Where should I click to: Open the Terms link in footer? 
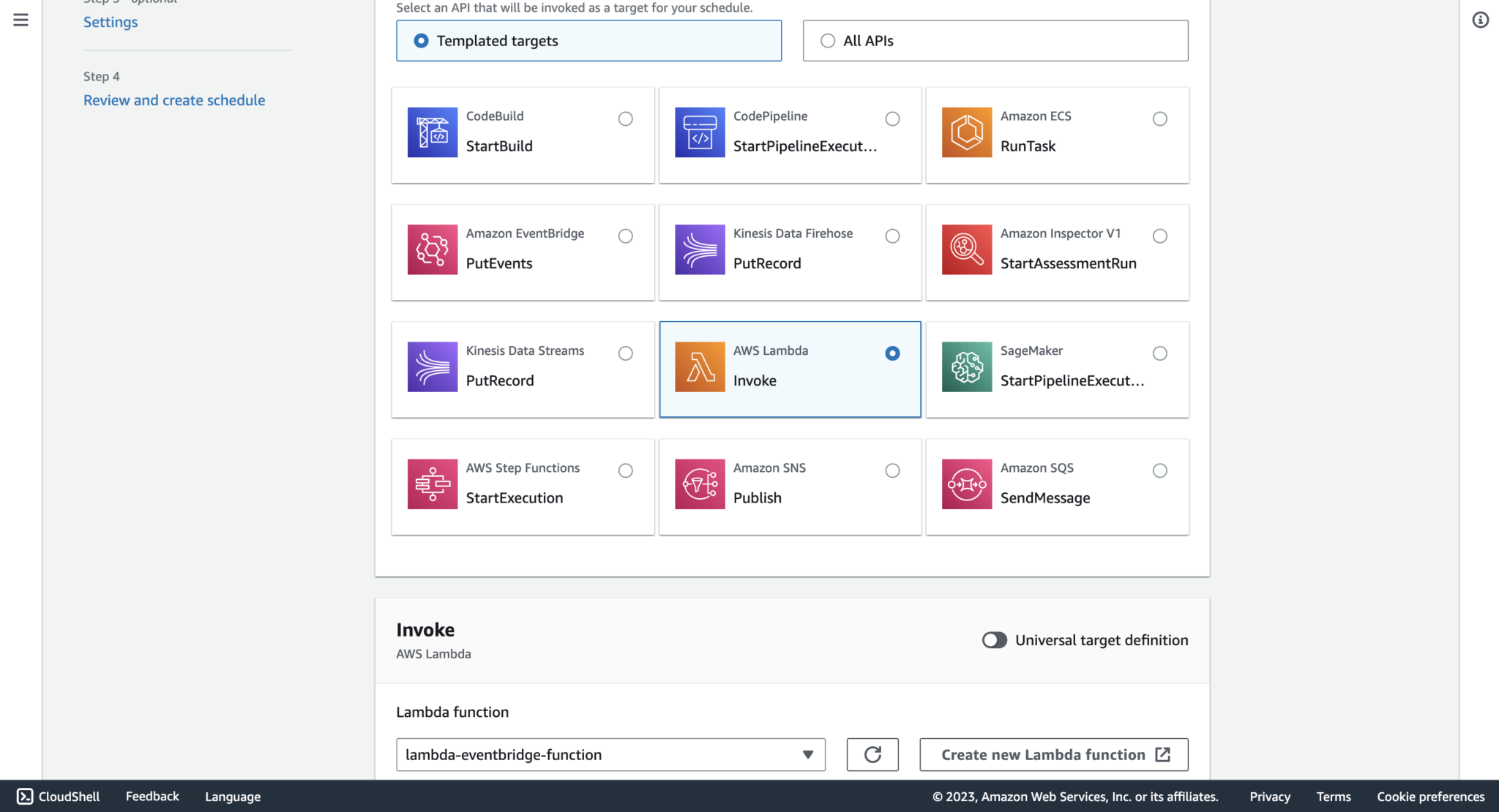point(1334,796)
